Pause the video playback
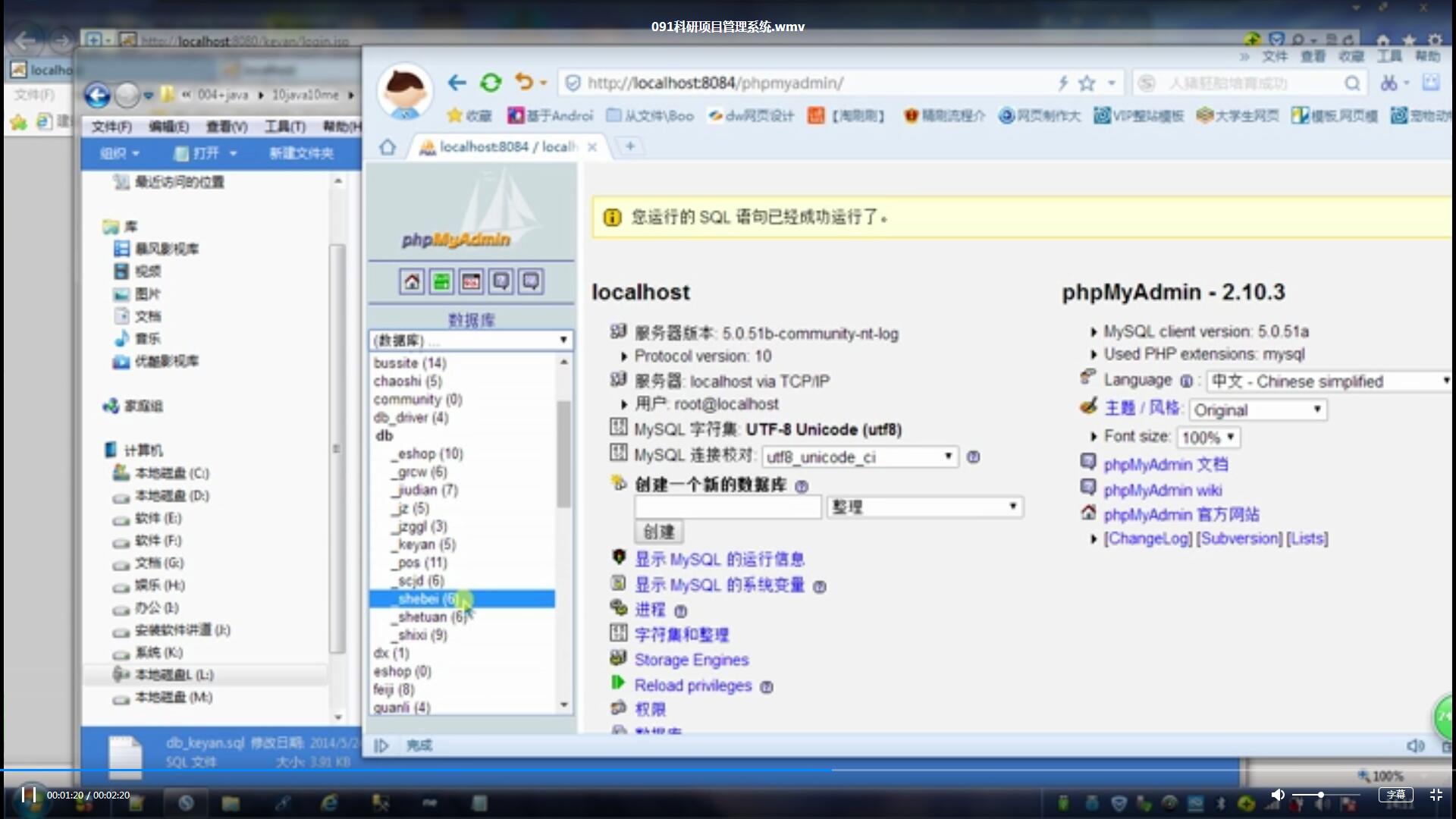 [29, 795]
